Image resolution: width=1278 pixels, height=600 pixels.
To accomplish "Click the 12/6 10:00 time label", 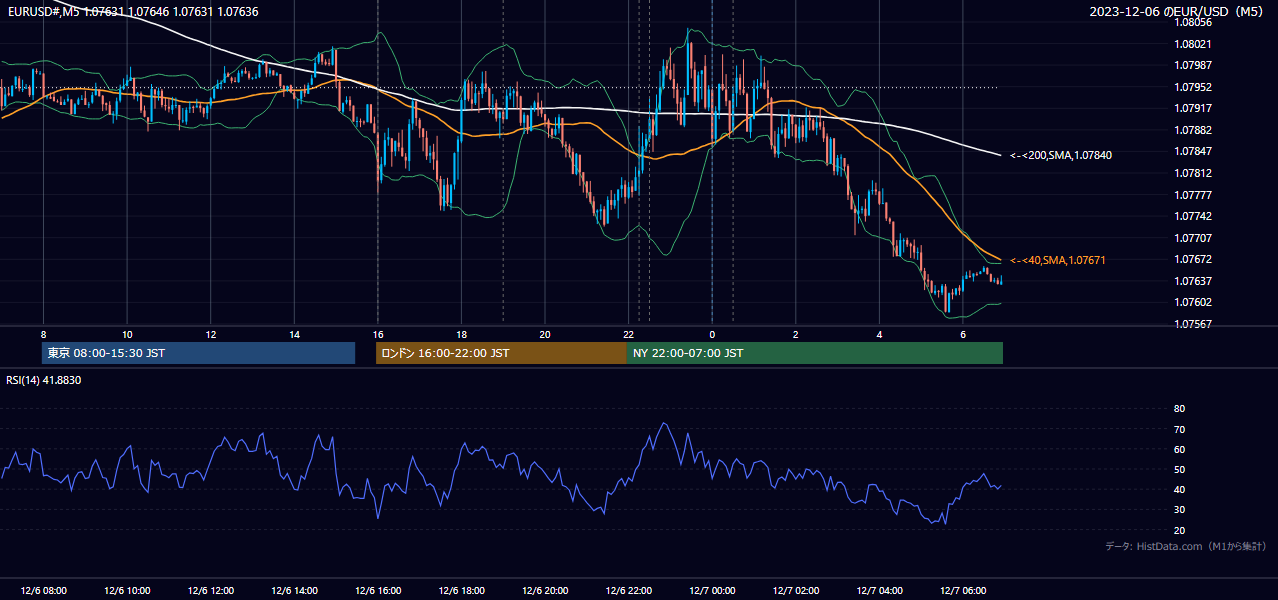I will 127,591.
